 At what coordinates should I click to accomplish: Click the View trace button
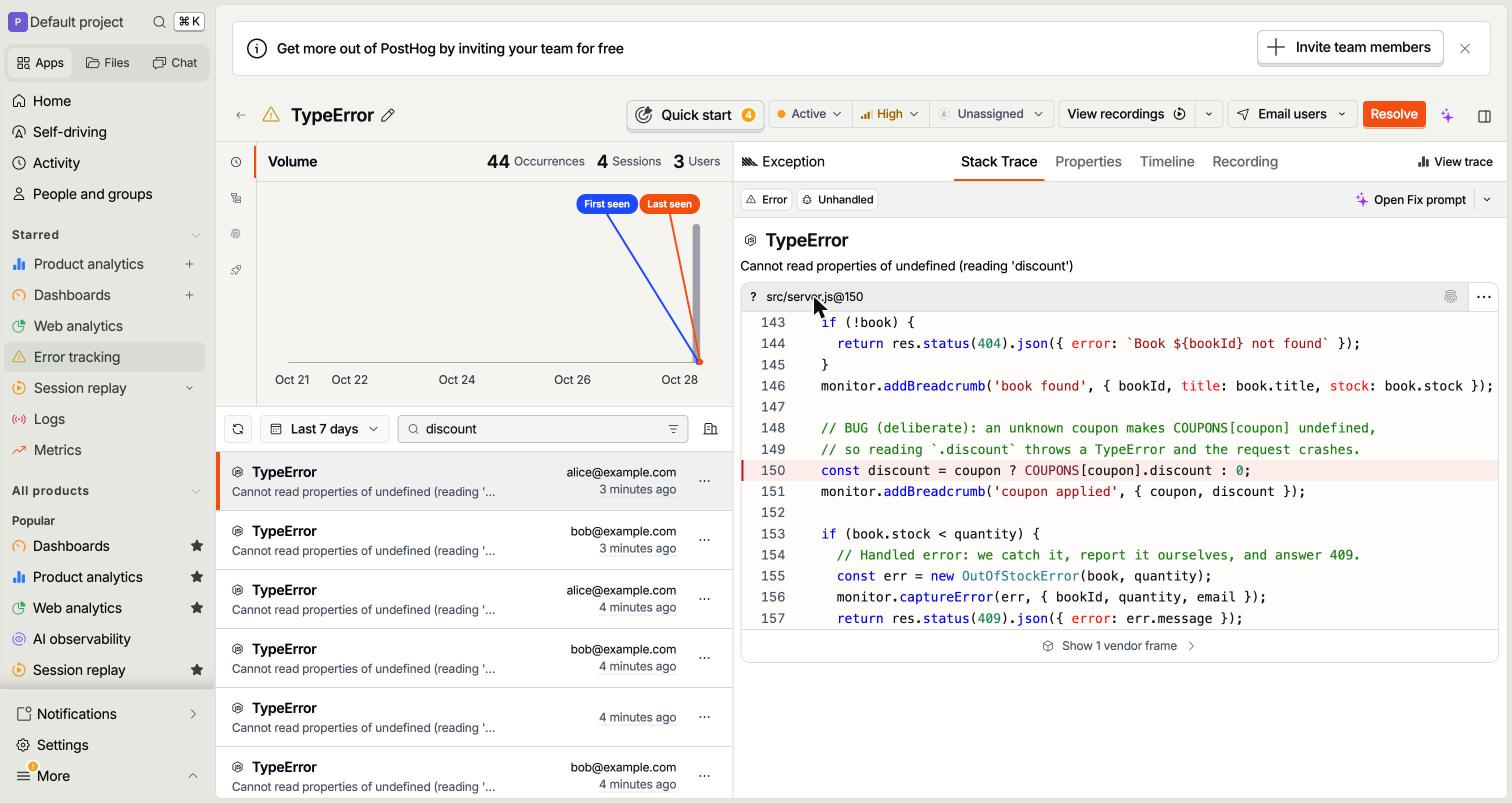(1455, 162)
